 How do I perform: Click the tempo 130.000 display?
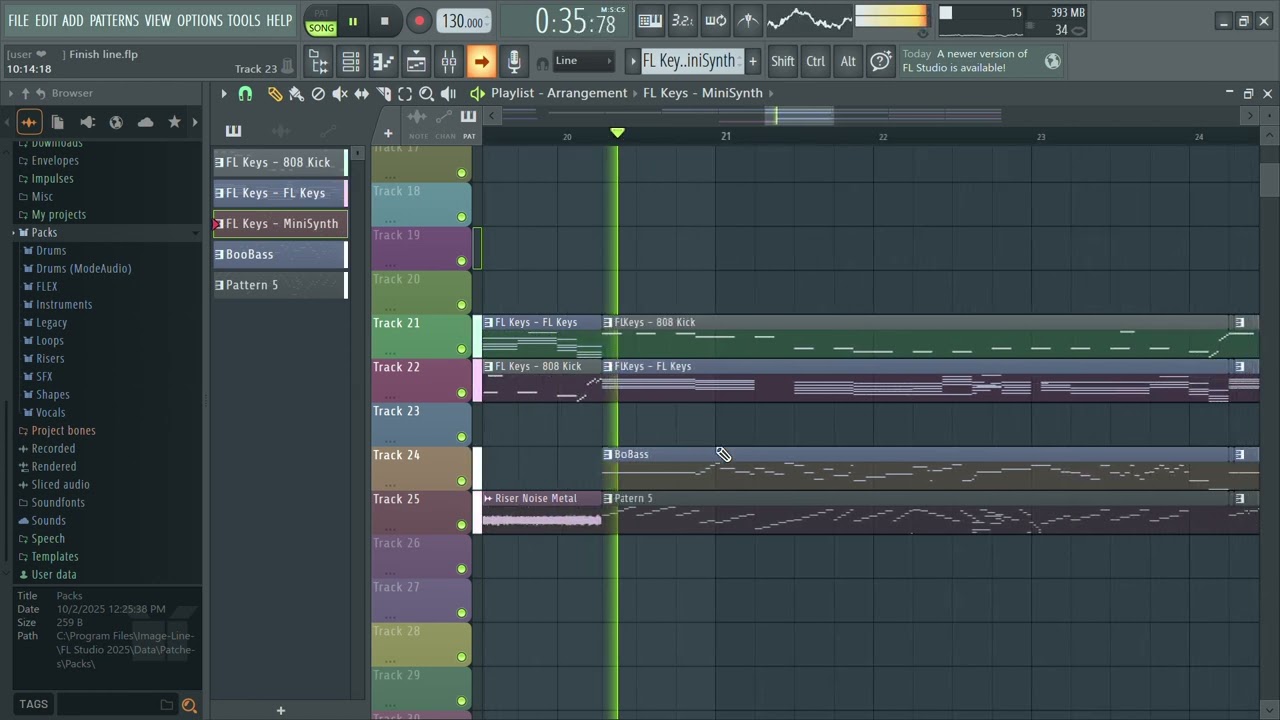(x=463, y=21)
